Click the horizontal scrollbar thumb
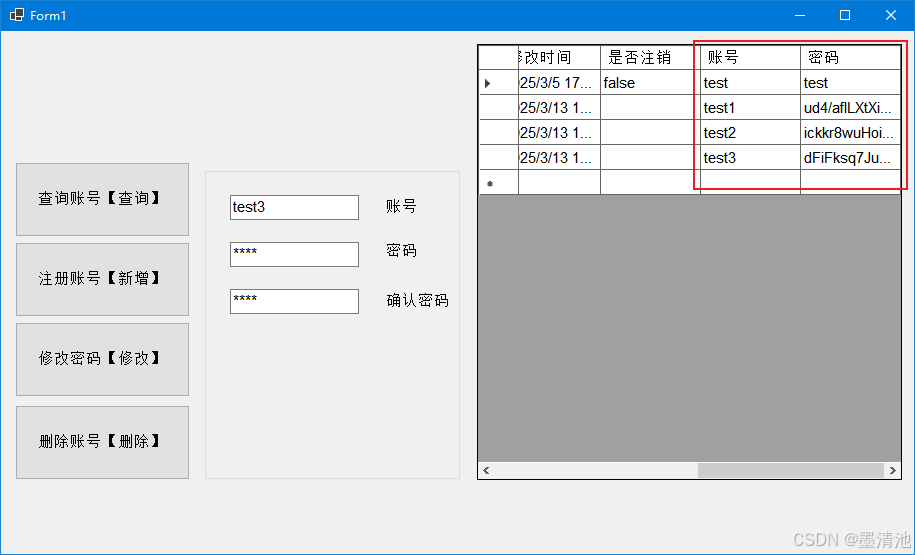915x555 pixels. coord(791,470)
